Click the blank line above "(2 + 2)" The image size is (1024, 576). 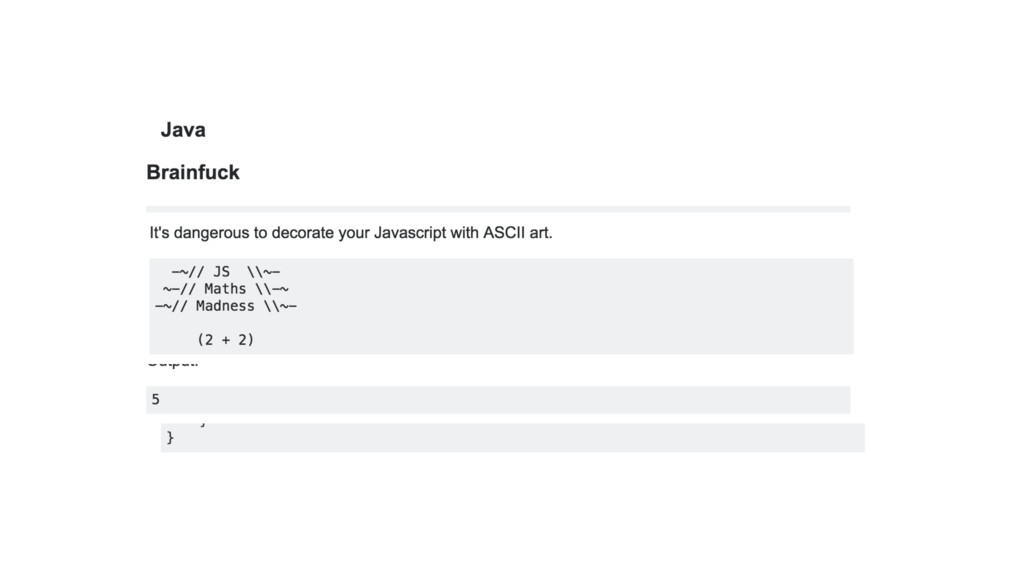300,323
